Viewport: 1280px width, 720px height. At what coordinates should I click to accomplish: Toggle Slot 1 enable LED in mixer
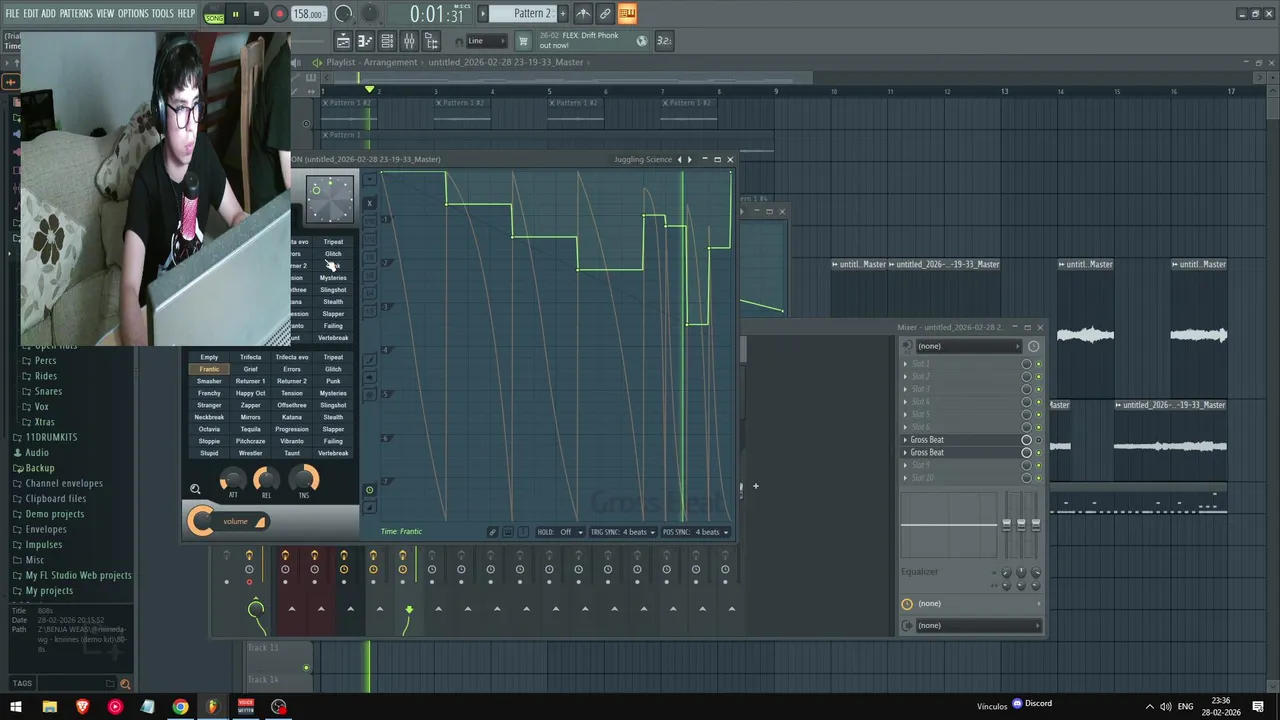1038,364
